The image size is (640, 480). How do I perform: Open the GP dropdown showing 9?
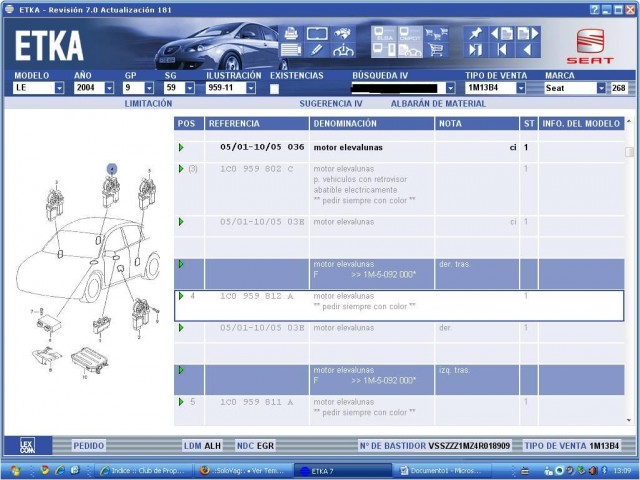(149, 88)
